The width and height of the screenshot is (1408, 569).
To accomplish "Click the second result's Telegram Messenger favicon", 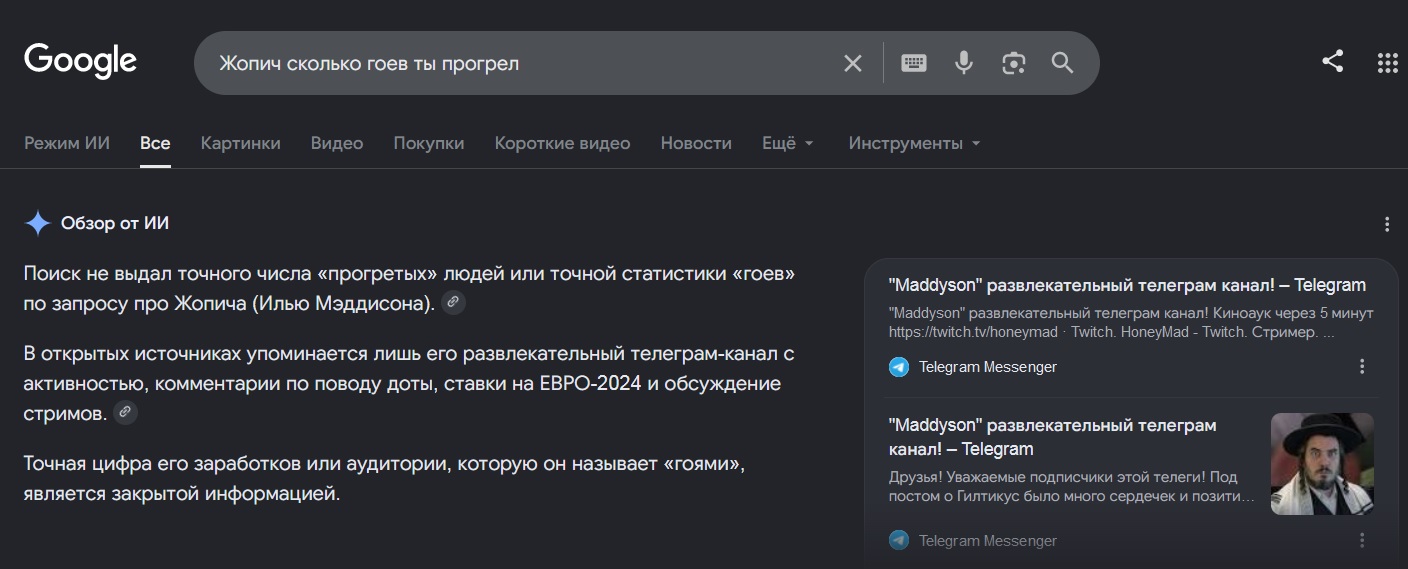I will (x=899, y=540).
